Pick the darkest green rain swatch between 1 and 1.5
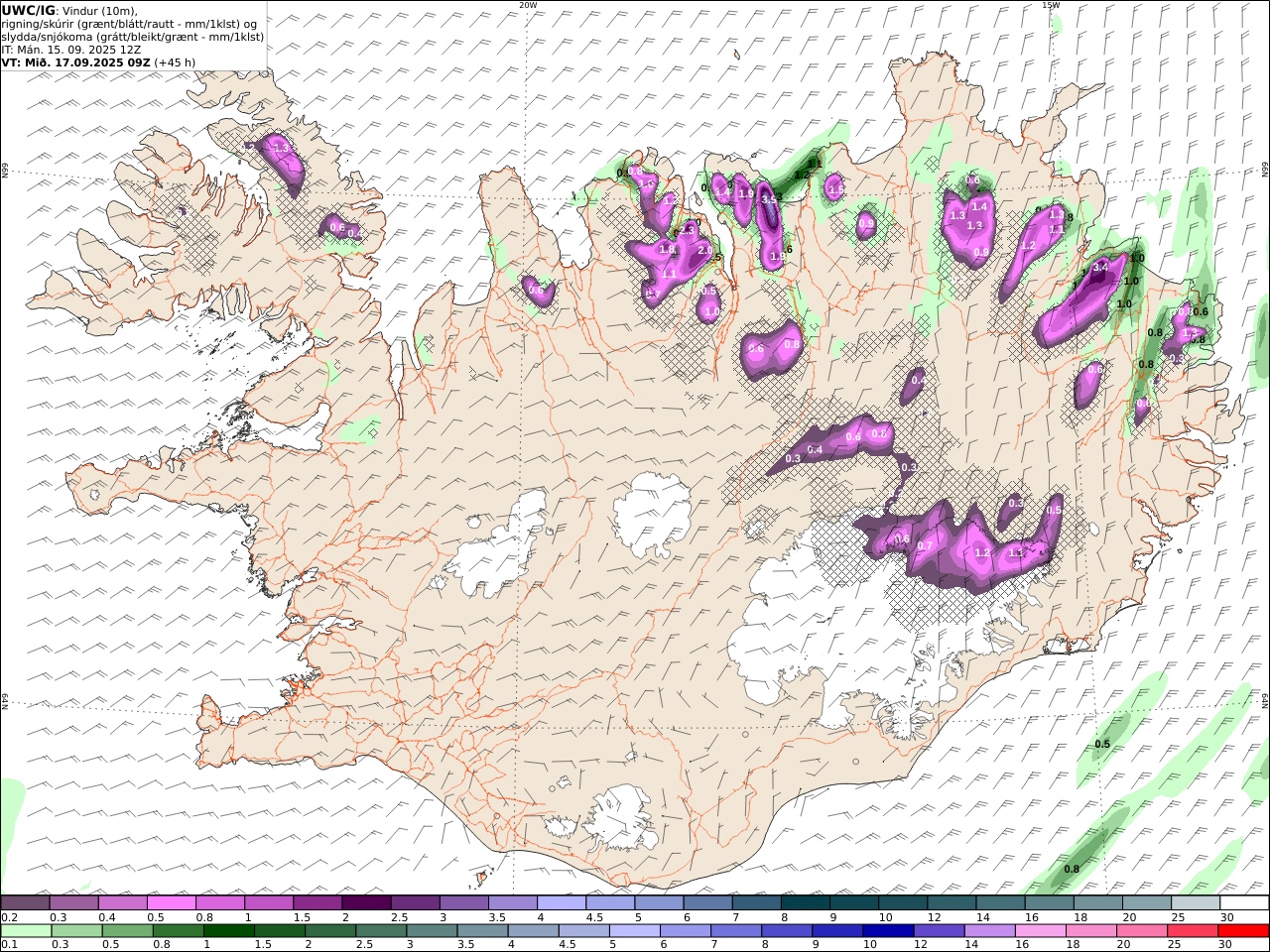1270x952 pixels. pyautogui.click(x=228, y=931)
